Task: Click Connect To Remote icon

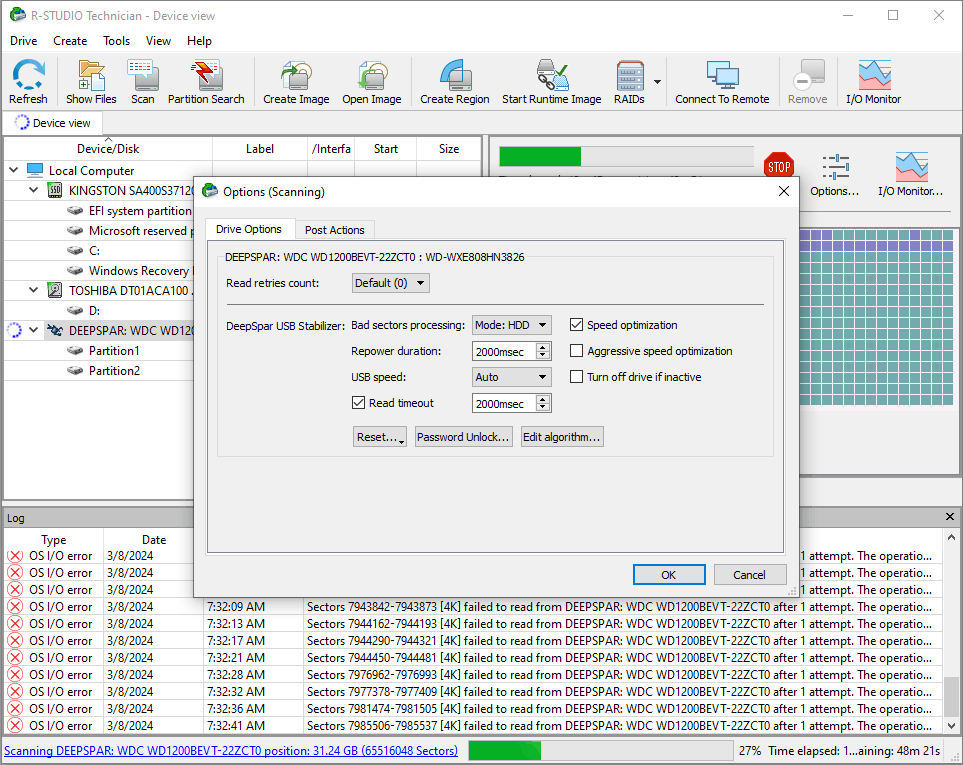Action: pyautogui.click(x=722, y=82)
